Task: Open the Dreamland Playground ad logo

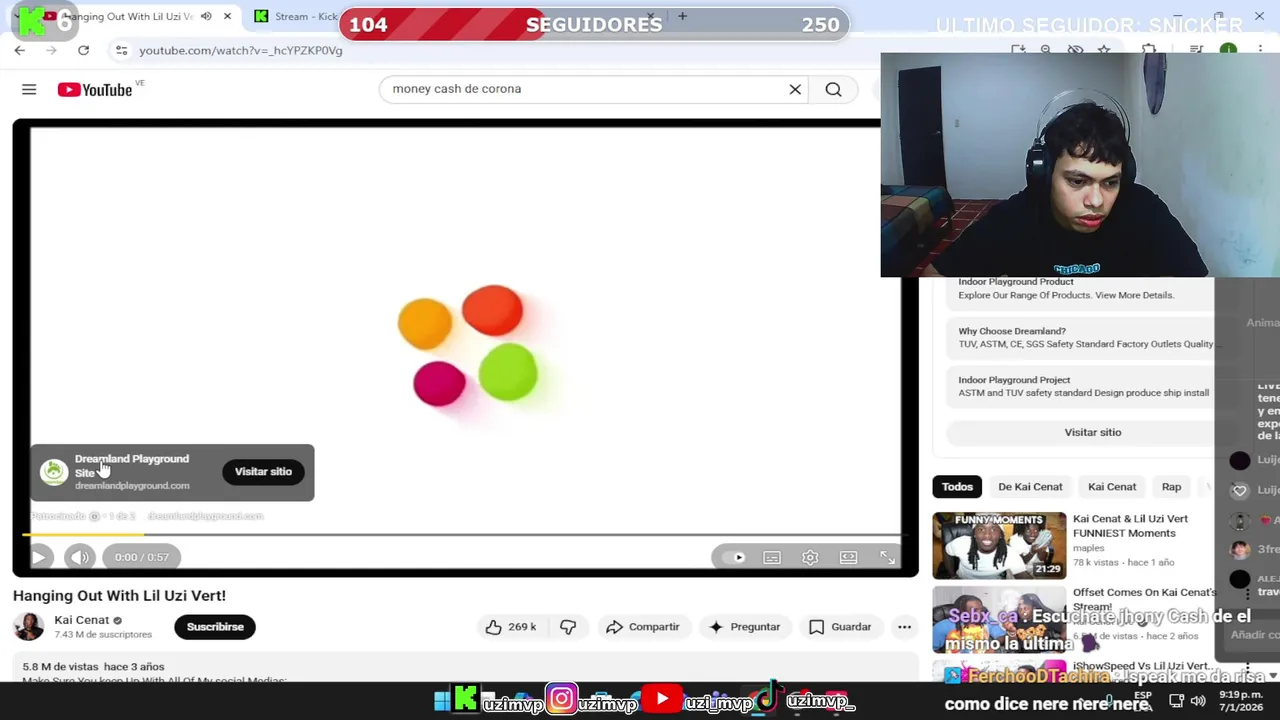Action: point(54,471)
